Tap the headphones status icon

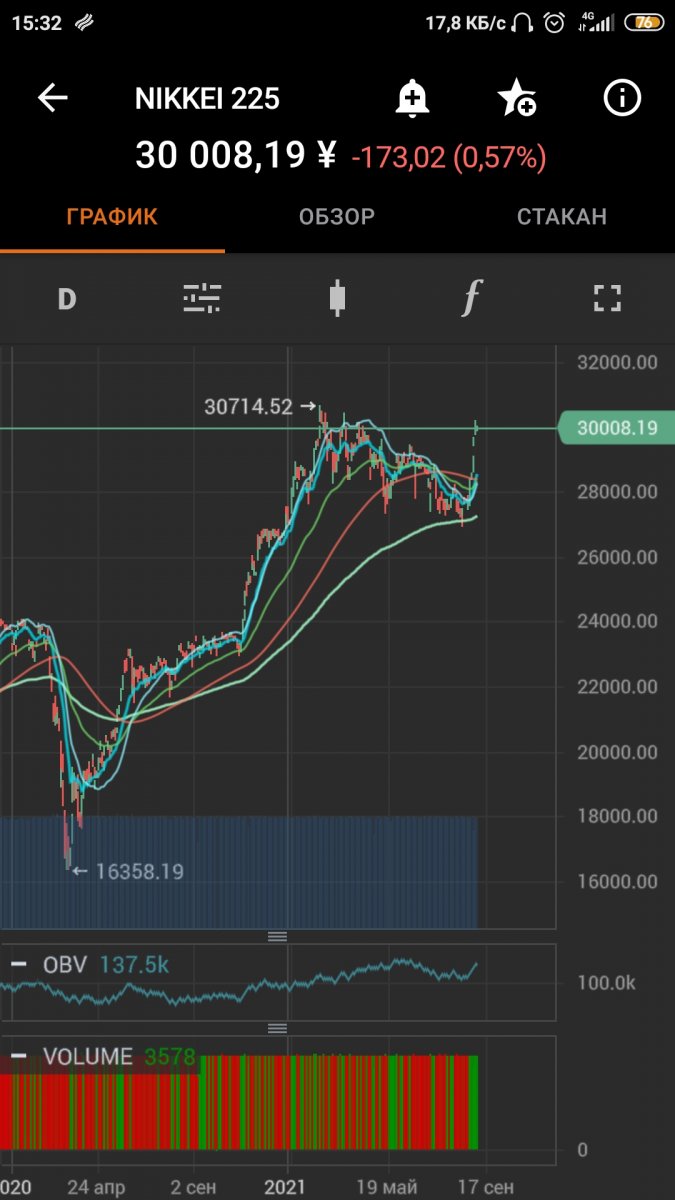523,22
